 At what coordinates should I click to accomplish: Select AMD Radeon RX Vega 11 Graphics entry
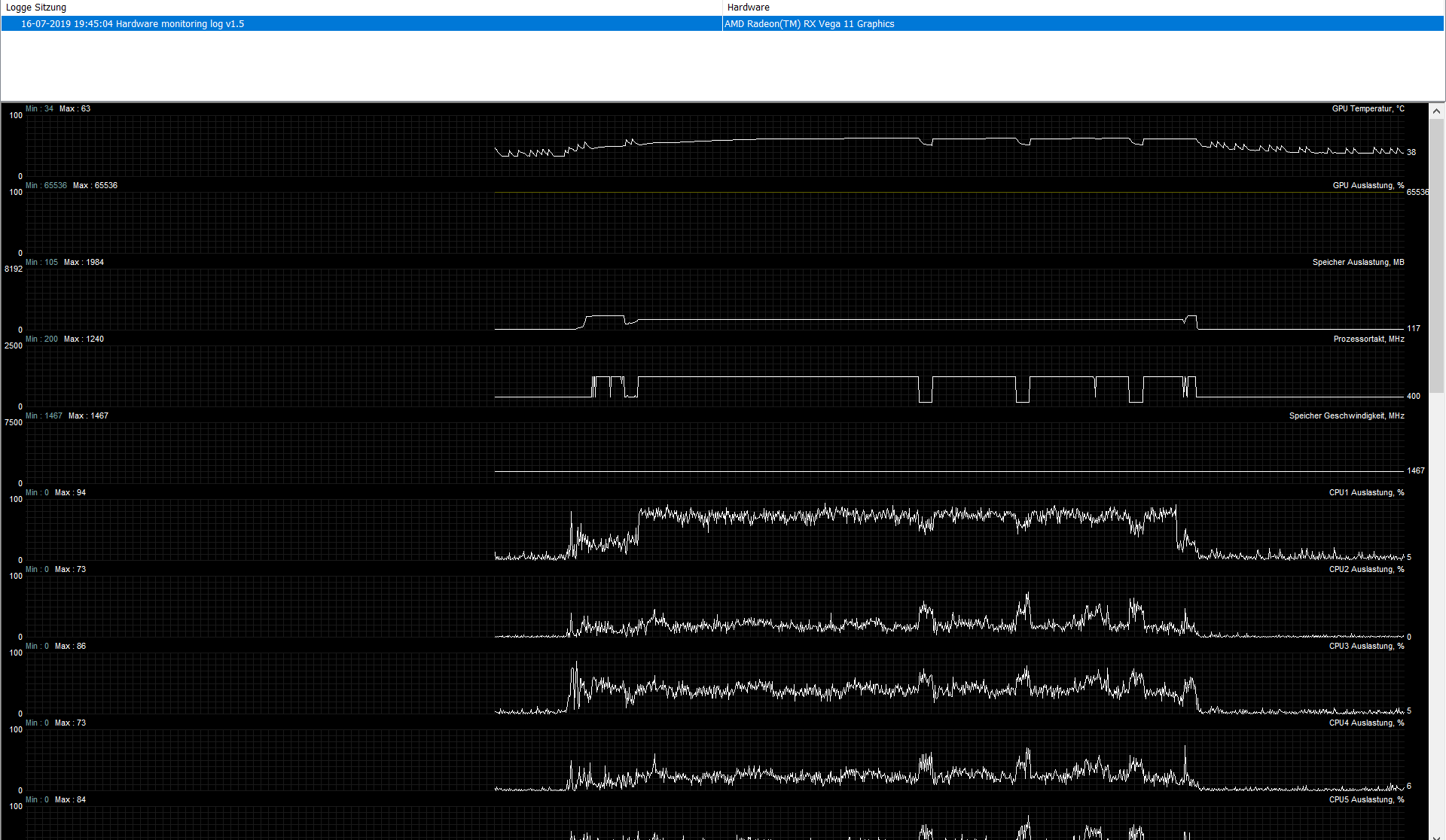coord(810,24)
